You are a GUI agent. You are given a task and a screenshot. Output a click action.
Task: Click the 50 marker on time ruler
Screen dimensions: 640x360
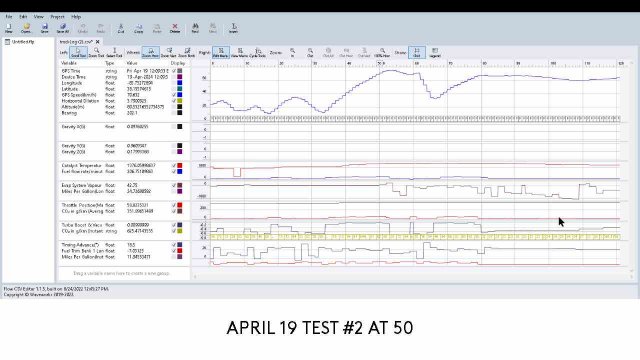(x=380, y=63)
